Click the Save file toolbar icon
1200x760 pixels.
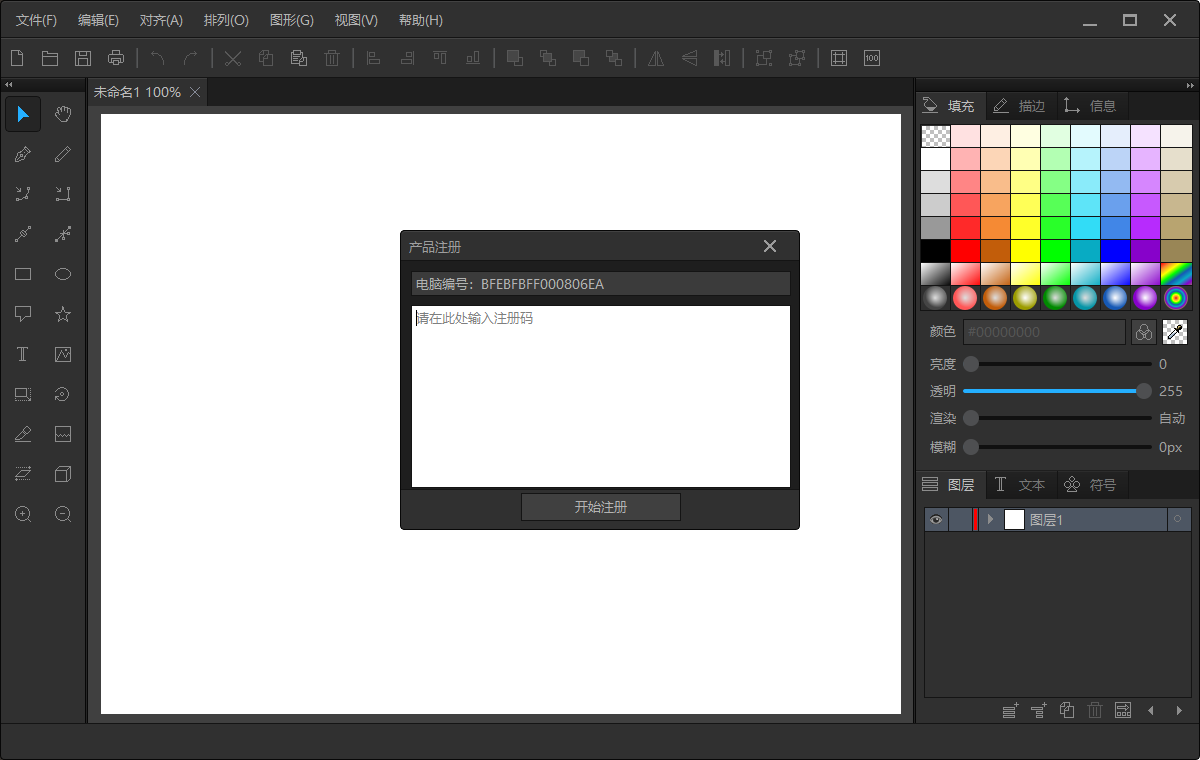coord(83,58)
